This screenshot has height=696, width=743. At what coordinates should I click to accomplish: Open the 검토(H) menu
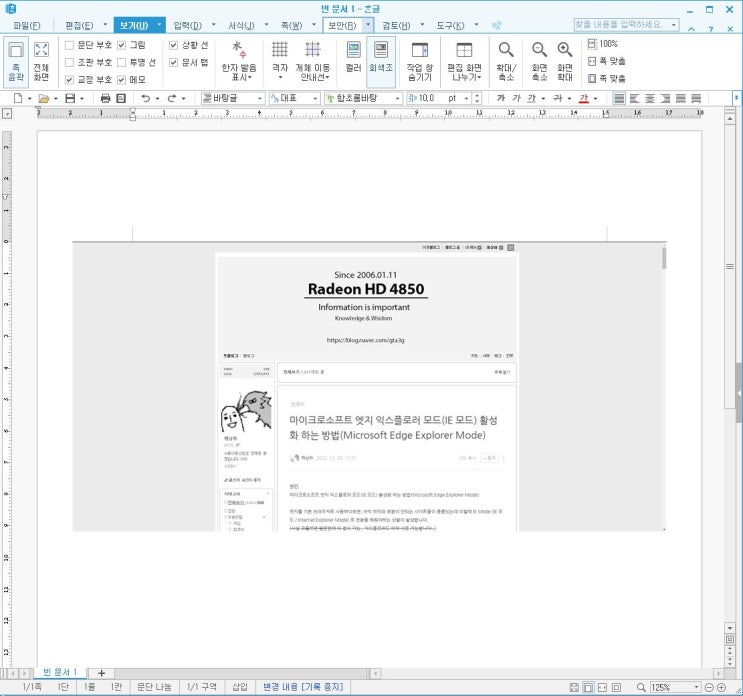[x=396, y=25]
